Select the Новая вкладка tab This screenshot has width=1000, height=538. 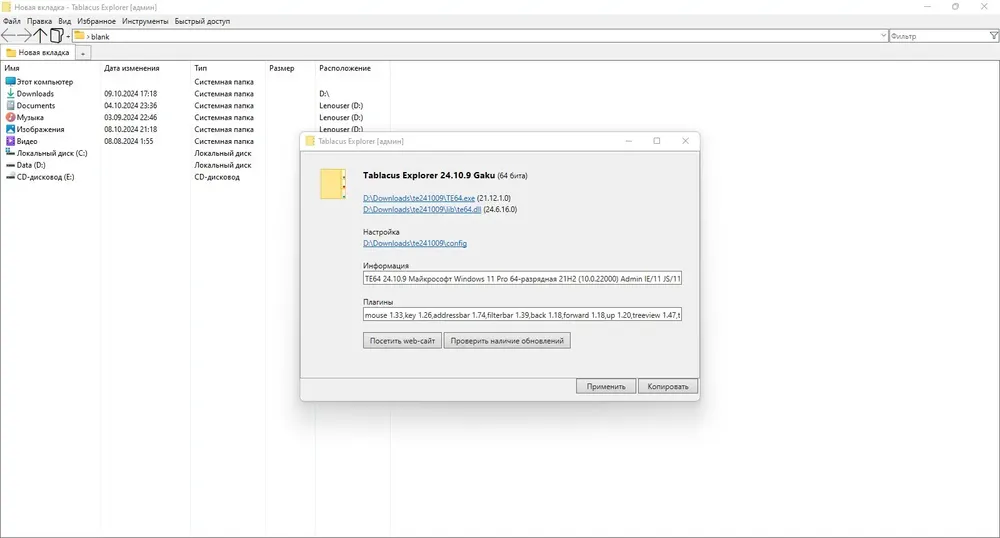point(38,53)
